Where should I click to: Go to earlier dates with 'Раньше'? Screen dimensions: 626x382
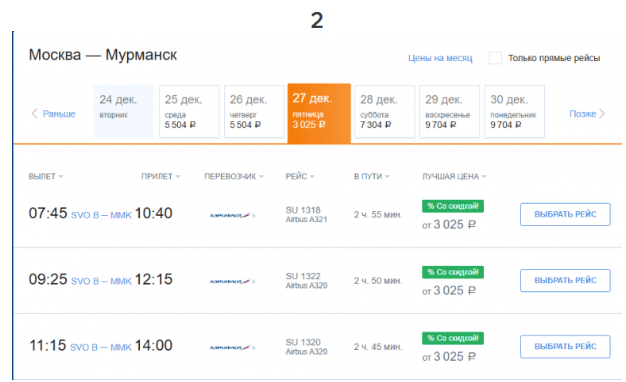coord(59,114)
